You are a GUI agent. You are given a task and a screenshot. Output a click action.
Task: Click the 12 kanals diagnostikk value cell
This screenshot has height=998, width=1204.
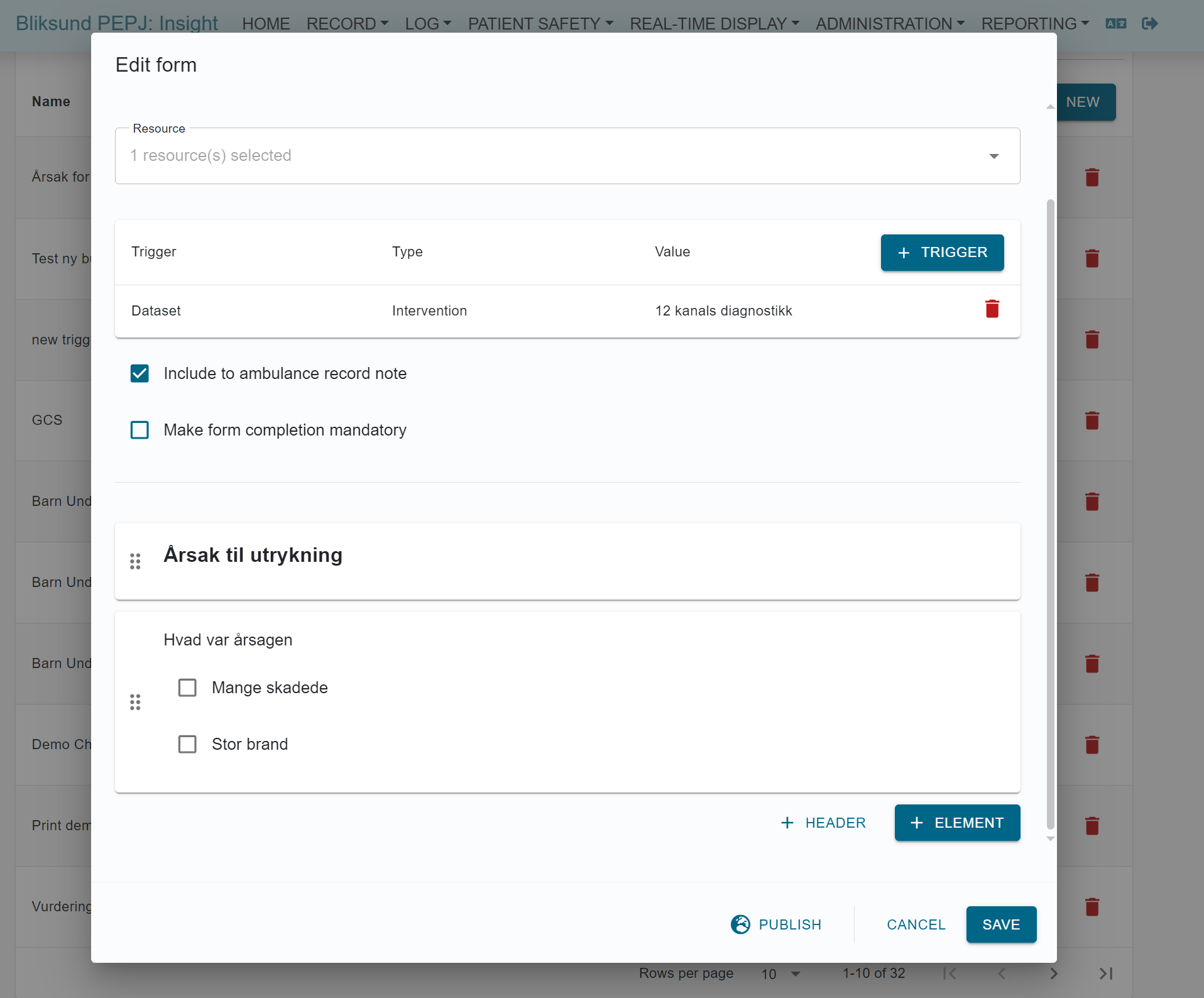point(723,310)
